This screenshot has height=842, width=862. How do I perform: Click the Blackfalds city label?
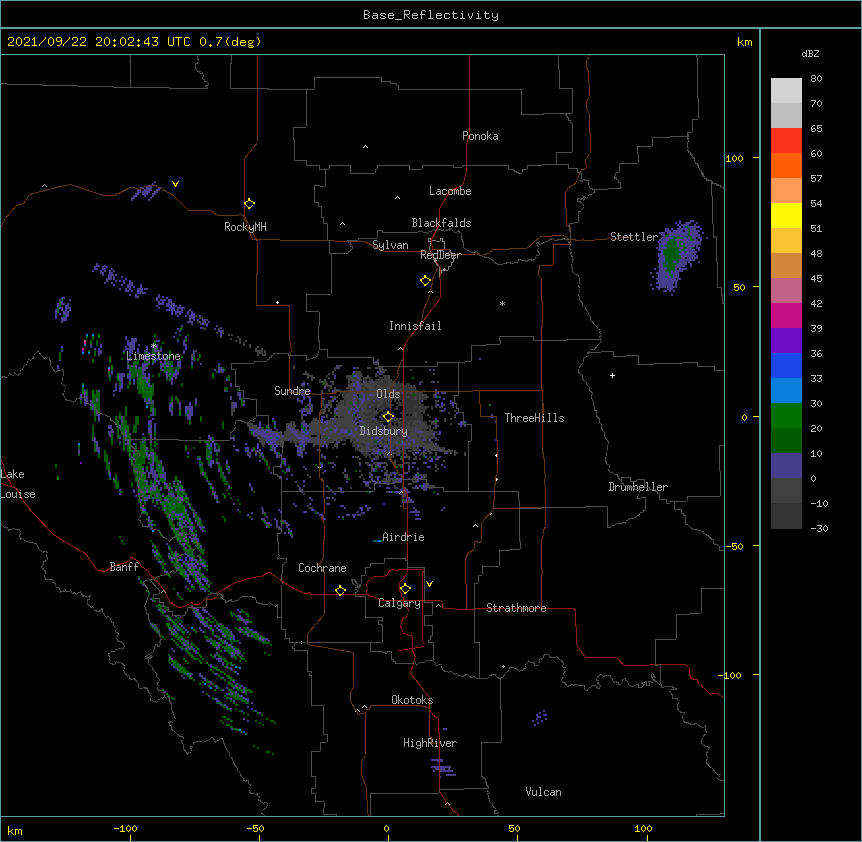(441, 223)
